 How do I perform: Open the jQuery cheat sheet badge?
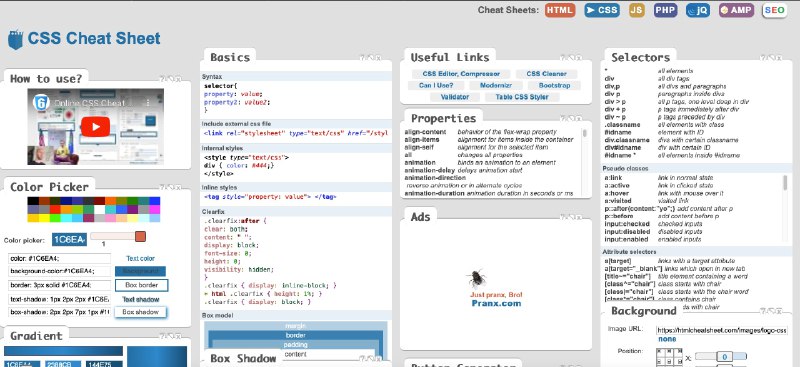(698, 10)
